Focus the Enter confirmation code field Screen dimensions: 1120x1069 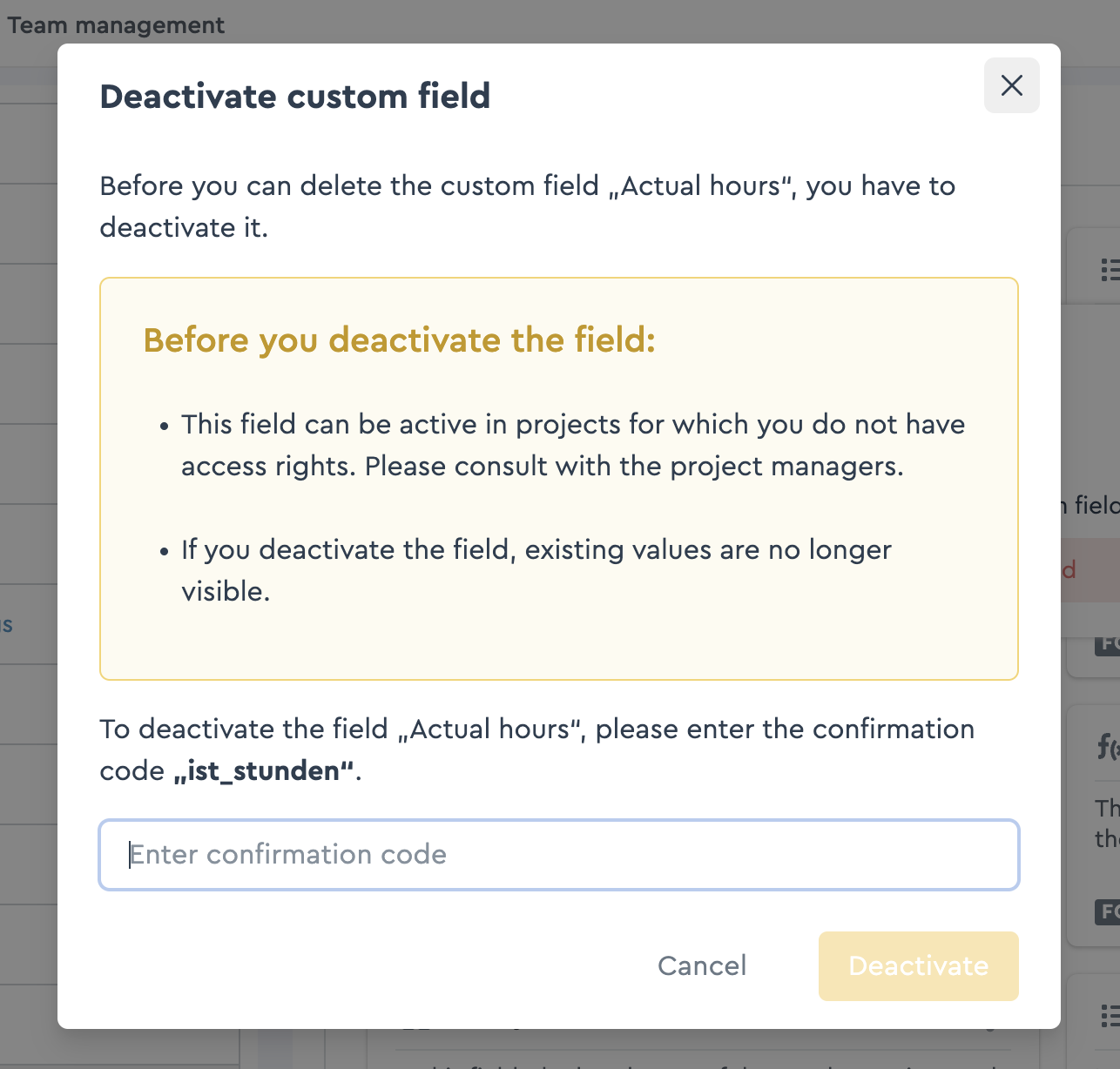[560, 855]
